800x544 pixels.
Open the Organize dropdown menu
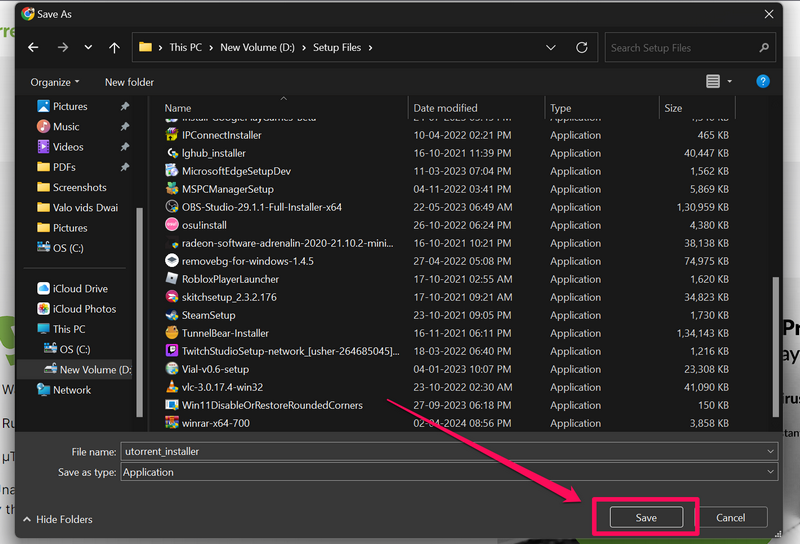[55, 82]
